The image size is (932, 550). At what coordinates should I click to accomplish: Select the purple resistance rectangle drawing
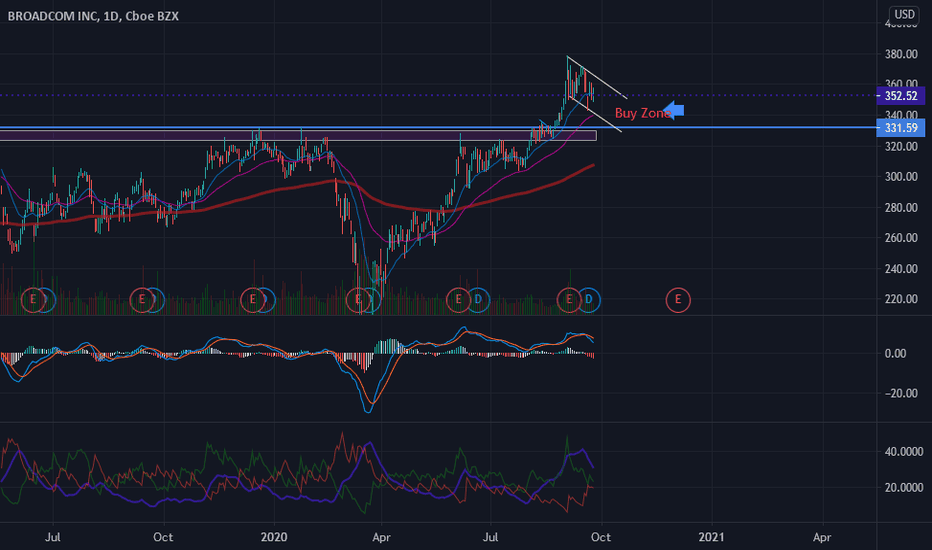(x=297, y=136)
